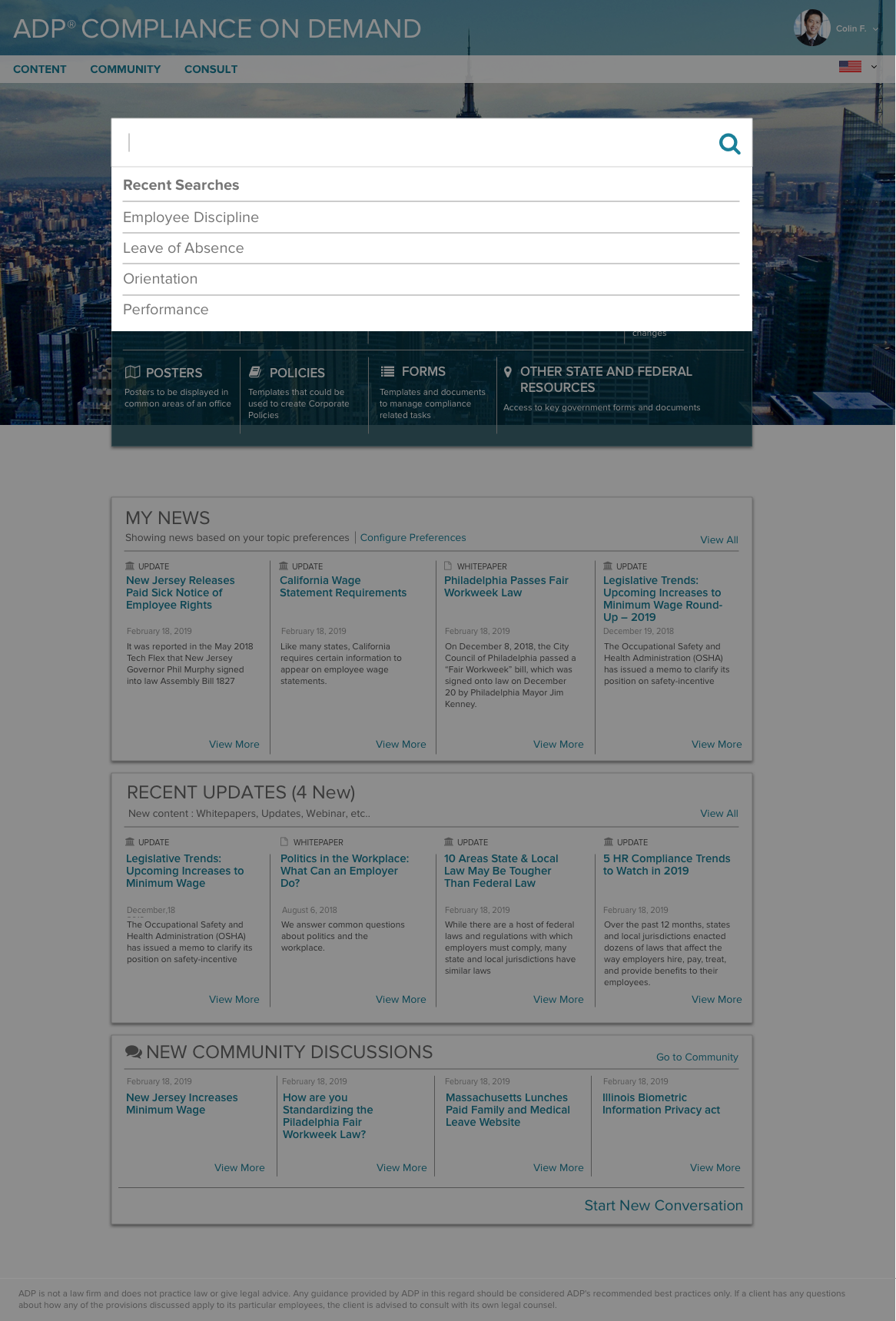Click View More under Politics in the Workplace
Image resolution: width=896 pixels, height=1321 pixels.
[x=401, y=999]
